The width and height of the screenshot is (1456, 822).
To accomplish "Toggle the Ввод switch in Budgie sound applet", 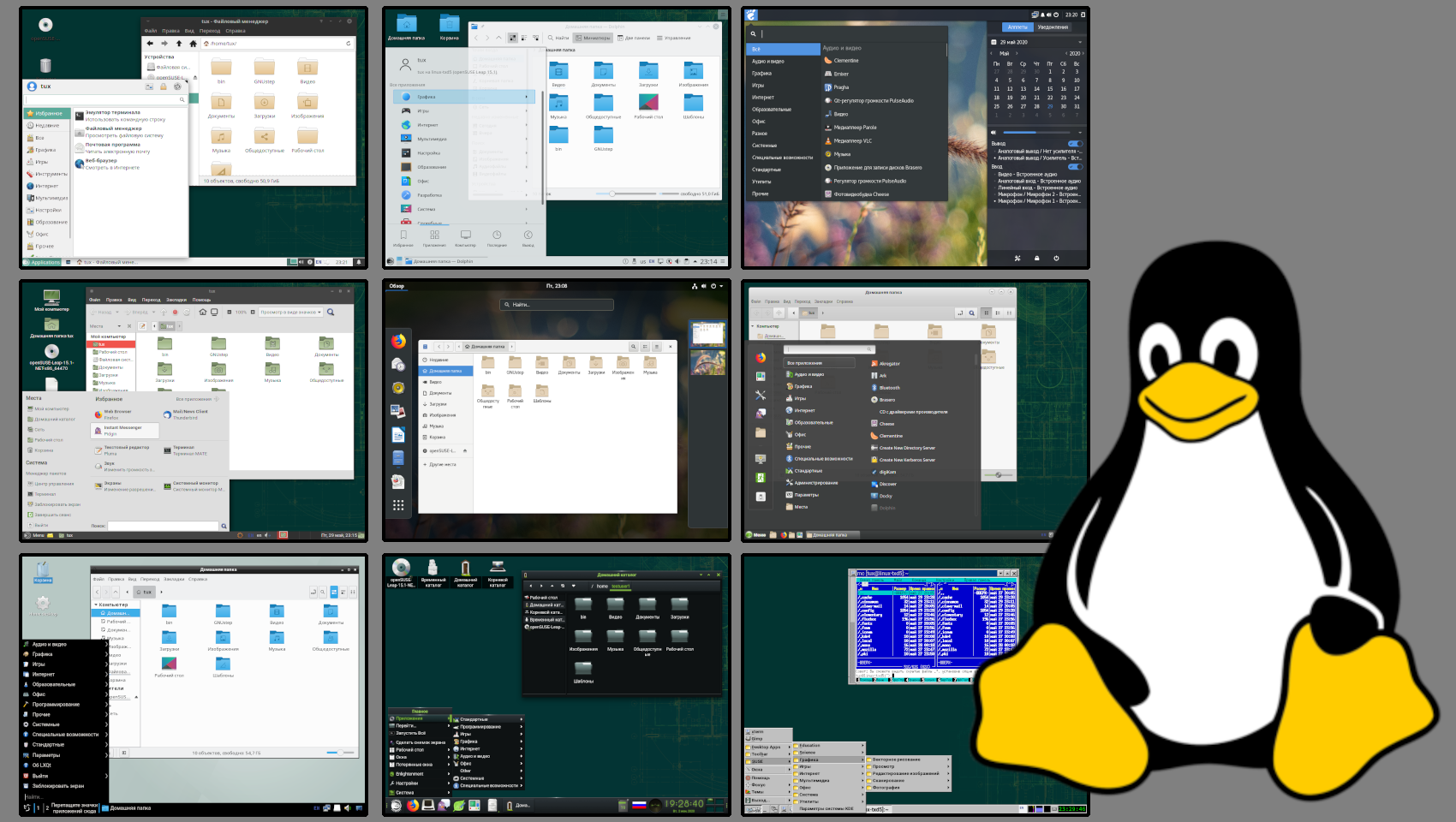I will (x=1074, y=167).
